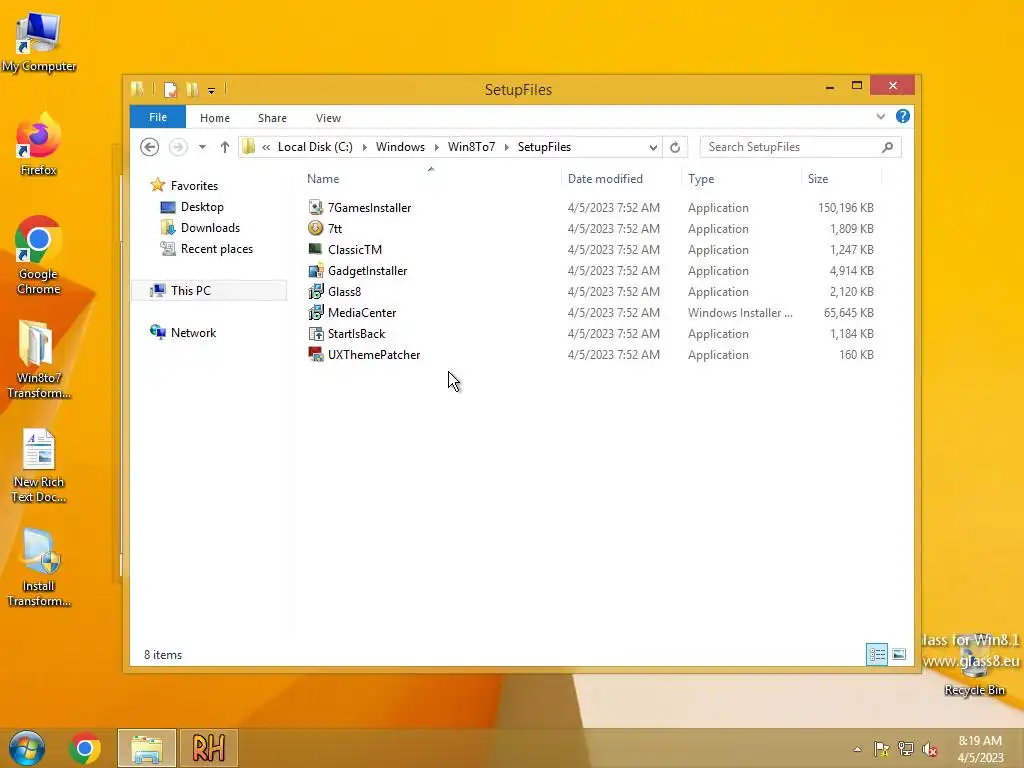Select Recent places in navigation pane
This screenshot has height=768, width=1024.
(217, 249)
